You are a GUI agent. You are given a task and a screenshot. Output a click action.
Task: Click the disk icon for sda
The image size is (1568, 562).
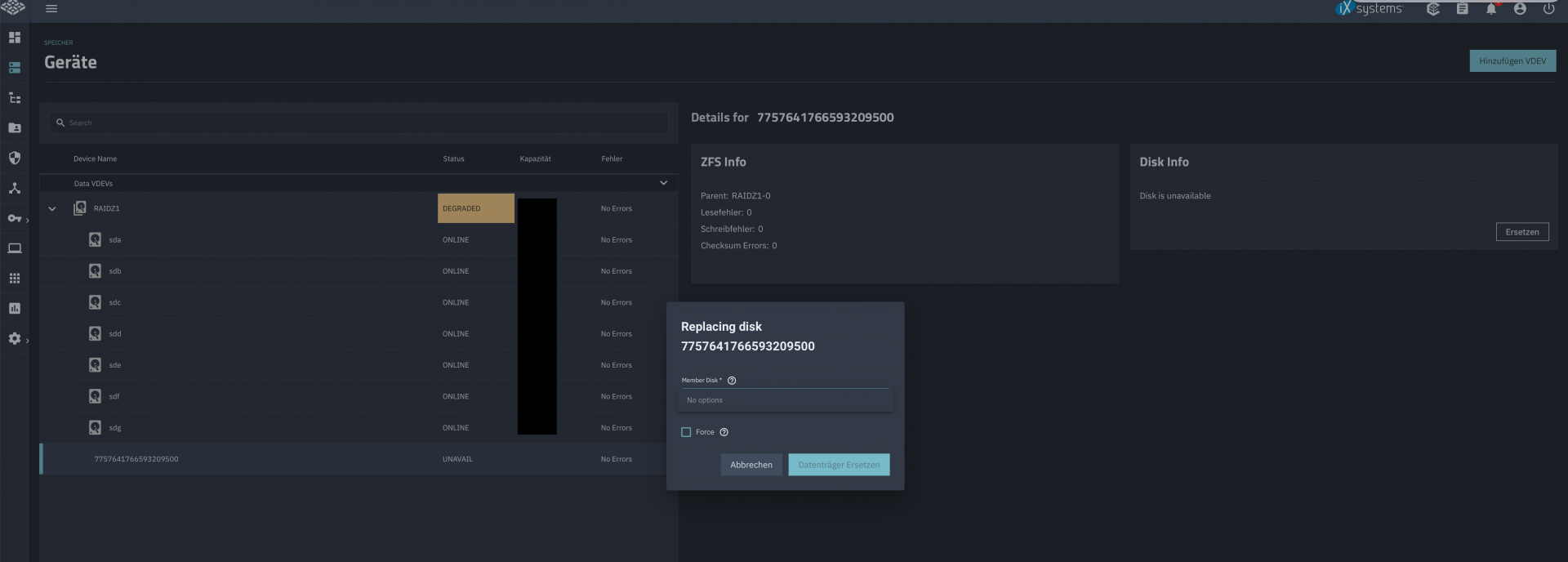pos(95,239)
